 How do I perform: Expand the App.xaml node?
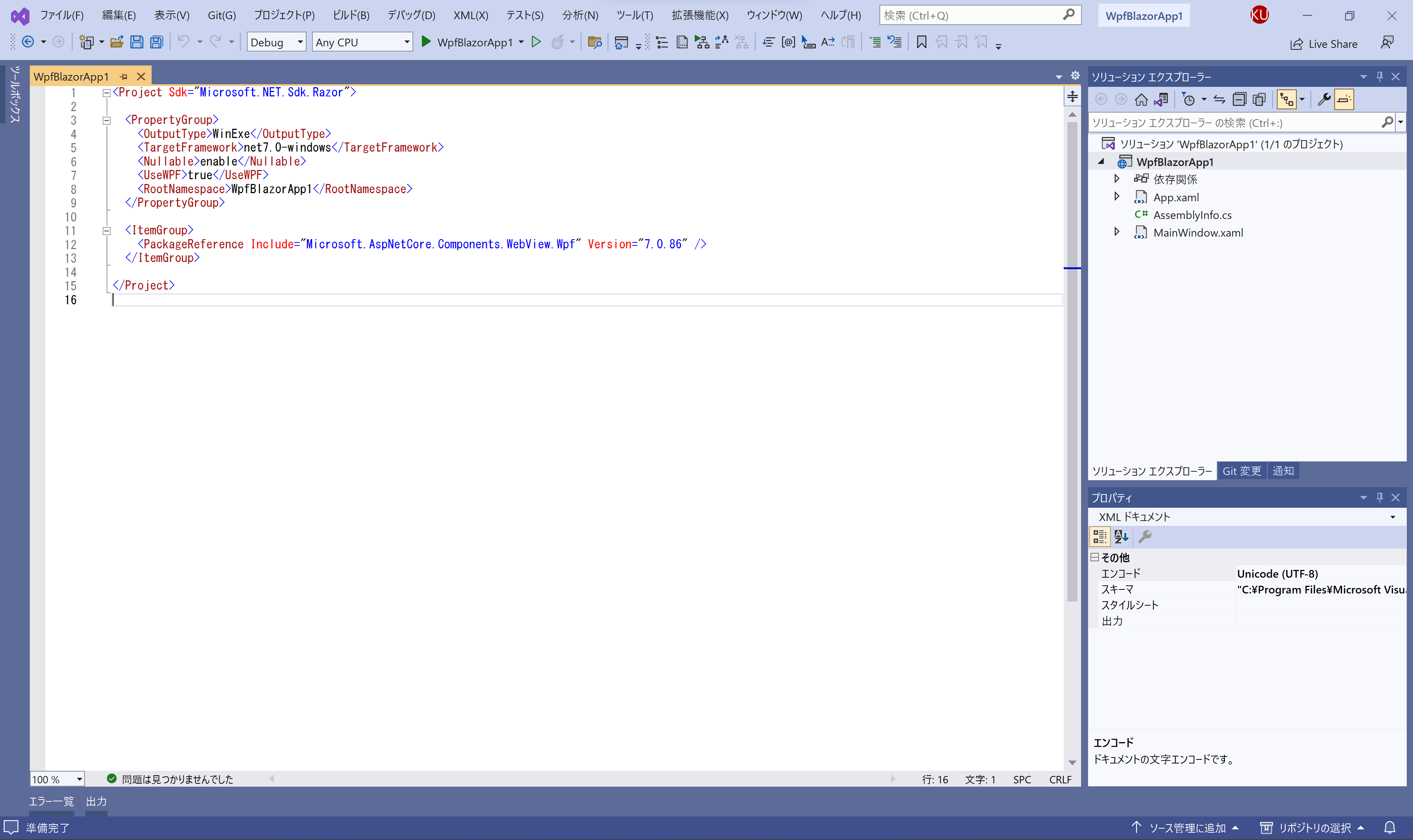pos(1116,197)
